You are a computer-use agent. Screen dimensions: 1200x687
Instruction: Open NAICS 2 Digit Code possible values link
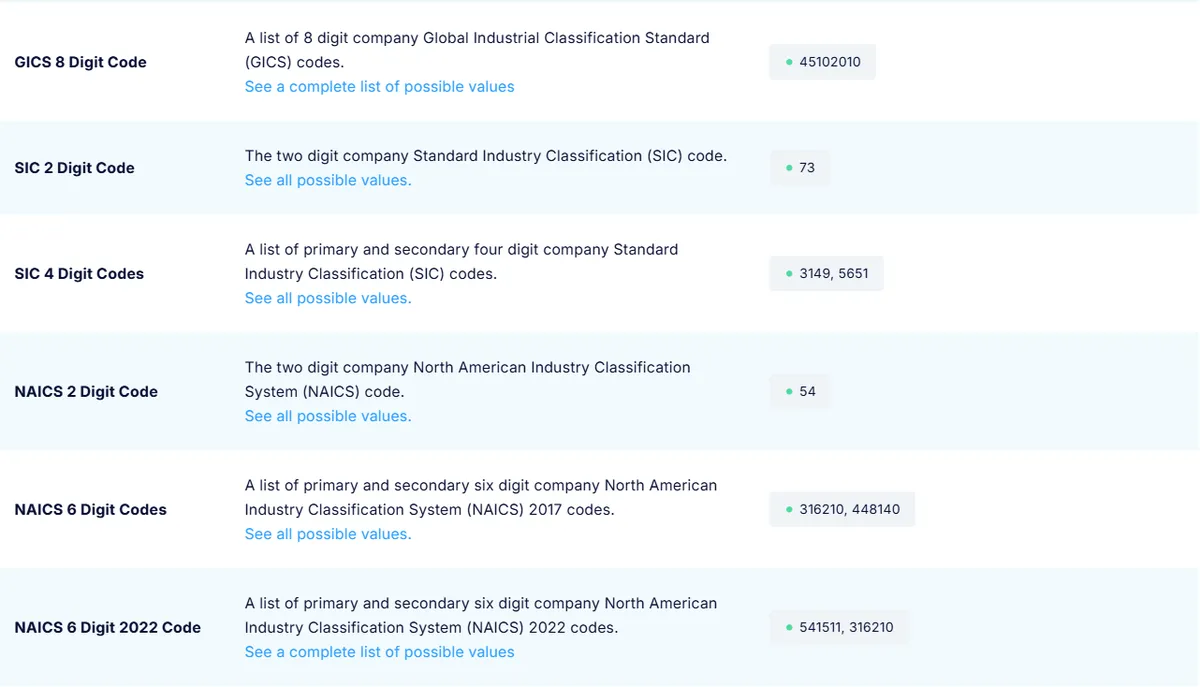[328, 416]
